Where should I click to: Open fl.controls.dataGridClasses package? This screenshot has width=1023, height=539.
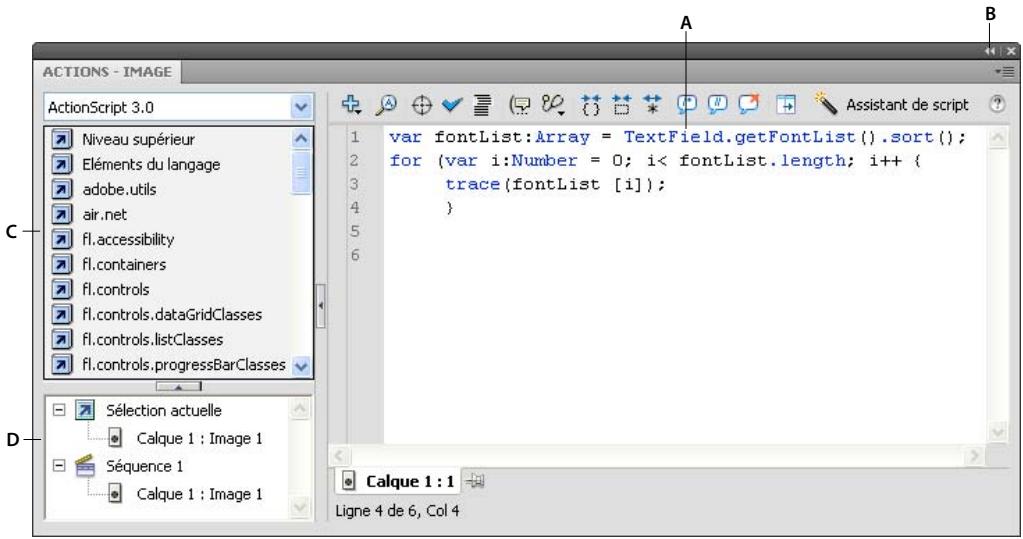click(171, 315)
